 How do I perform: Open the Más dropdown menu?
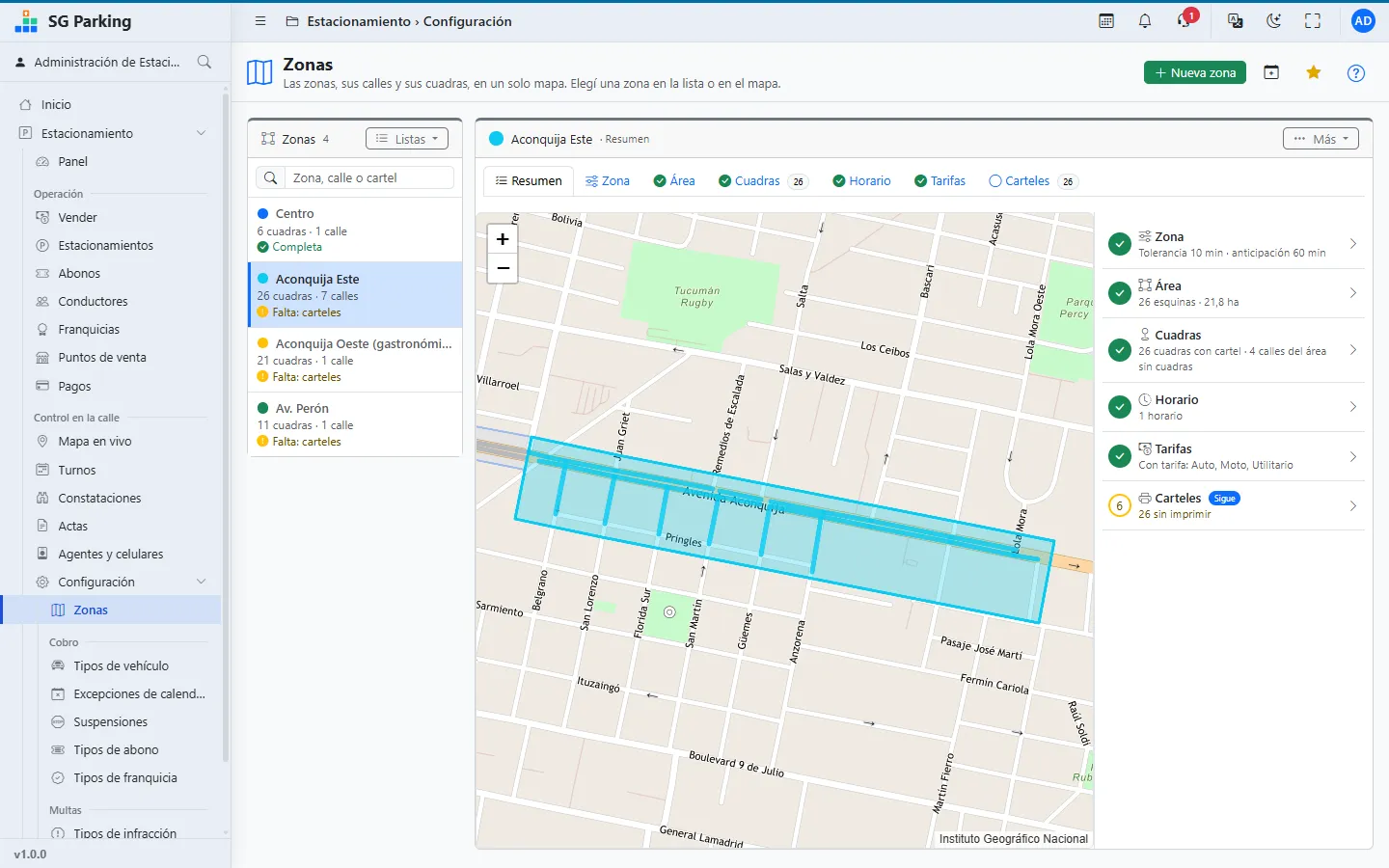1321,139
